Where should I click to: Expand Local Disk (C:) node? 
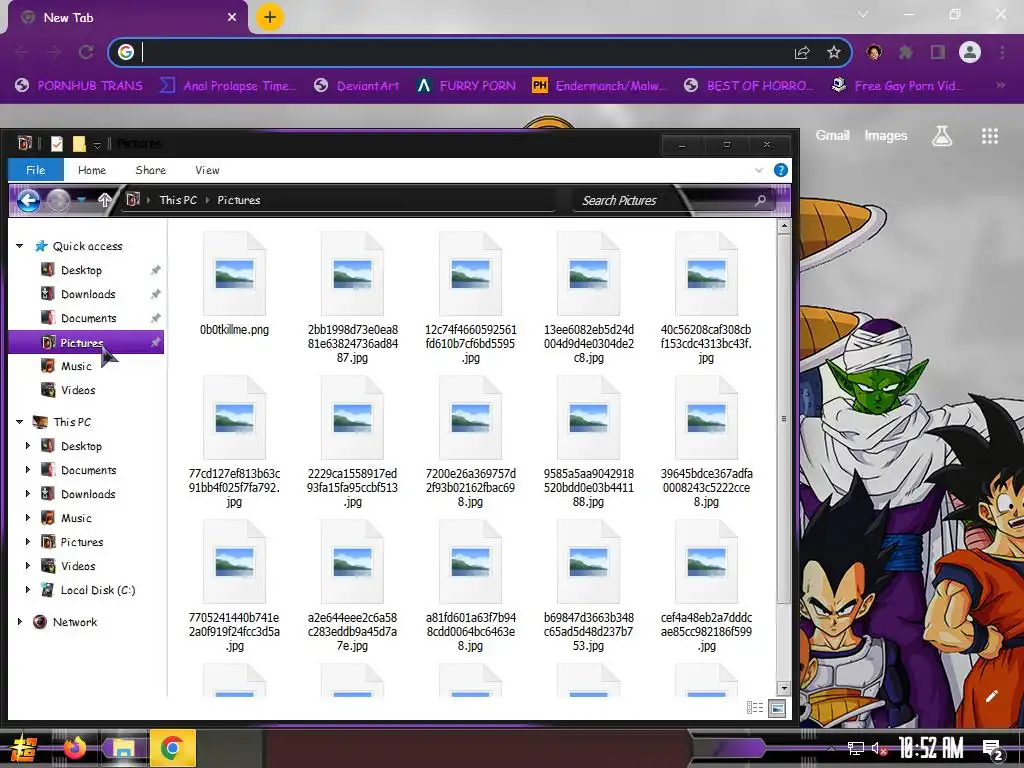[27, 590]
